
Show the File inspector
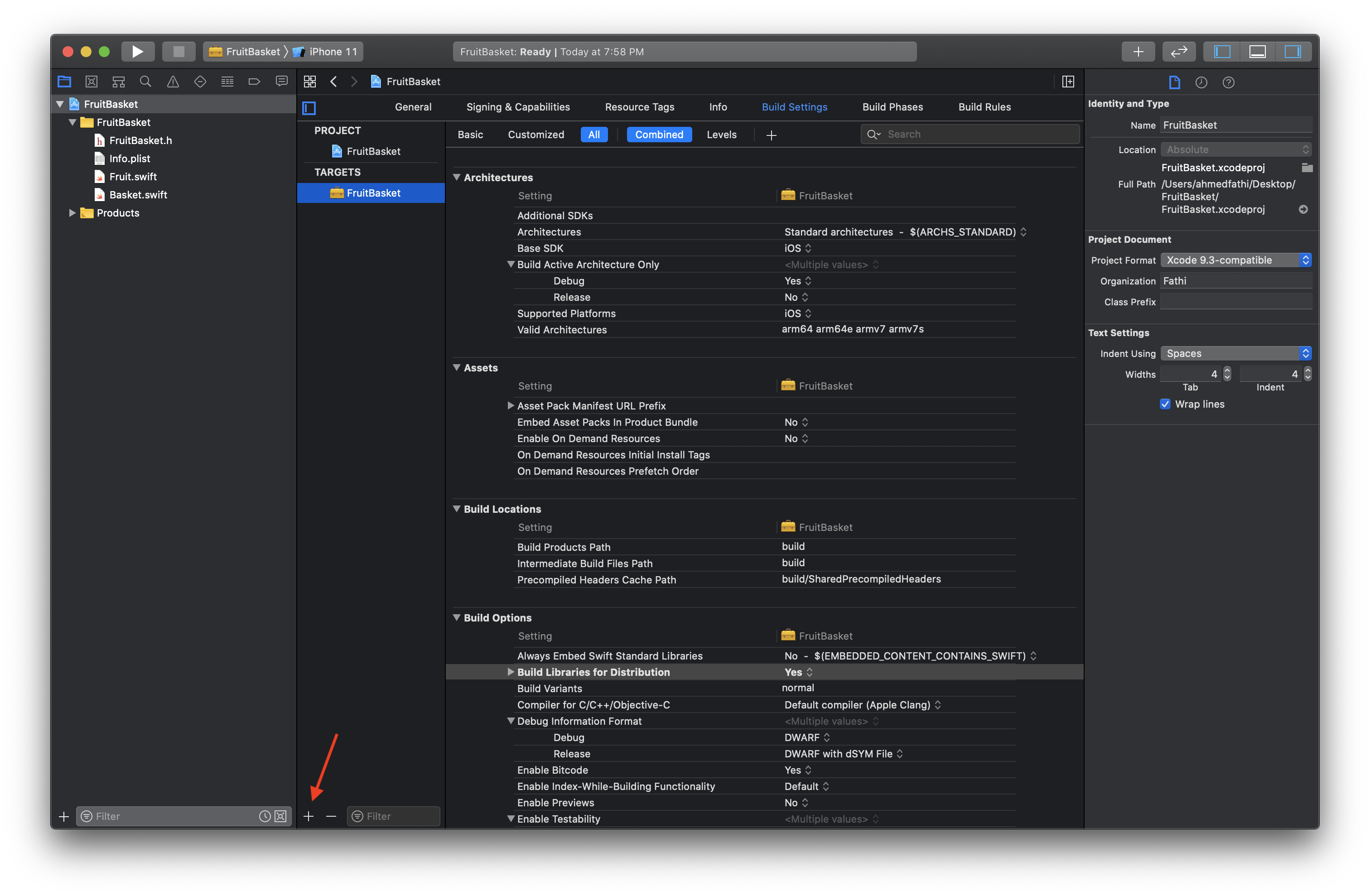click(1174, 82)
